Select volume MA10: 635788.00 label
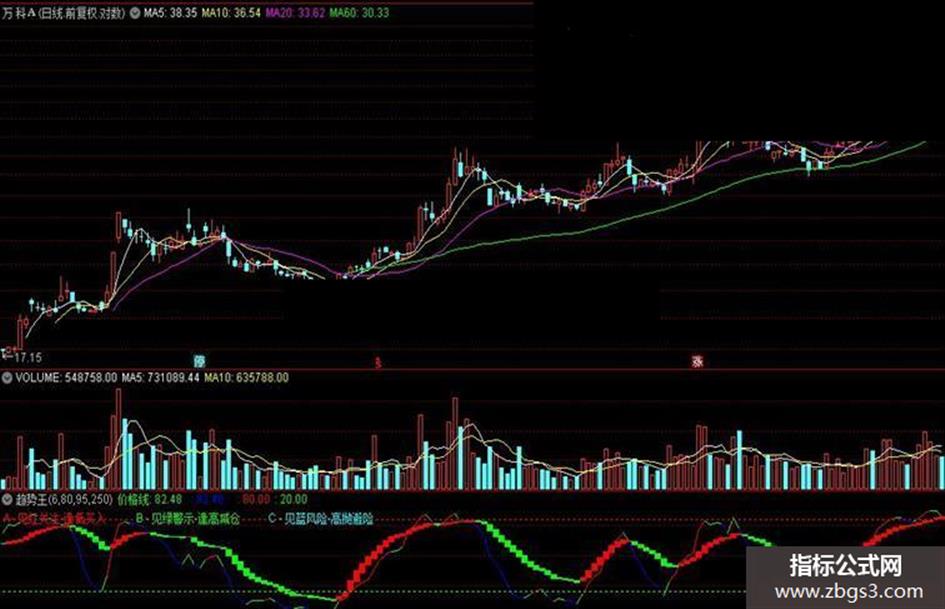 pos(246,378)
